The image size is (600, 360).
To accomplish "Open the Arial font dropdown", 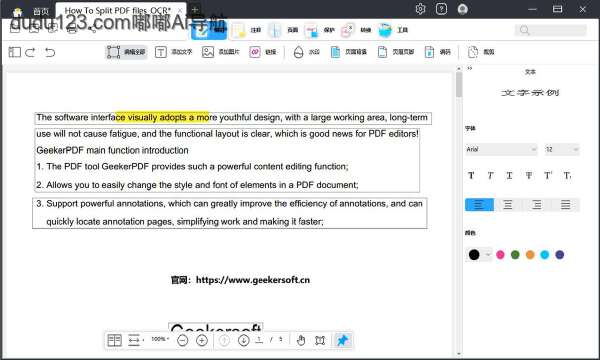I will pos(501,149).
